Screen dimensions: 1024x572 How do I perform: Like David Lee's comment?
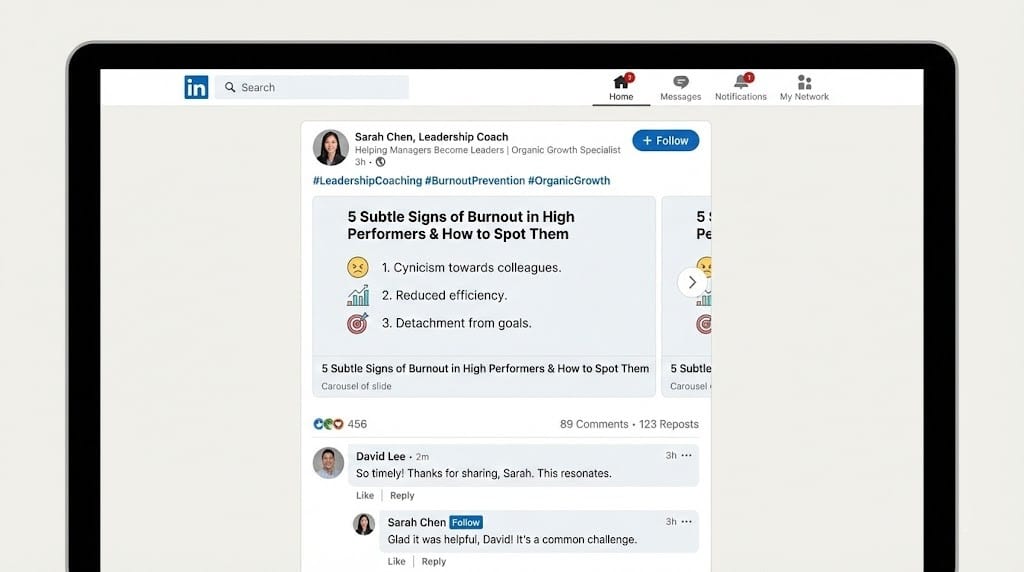[365, 496]
